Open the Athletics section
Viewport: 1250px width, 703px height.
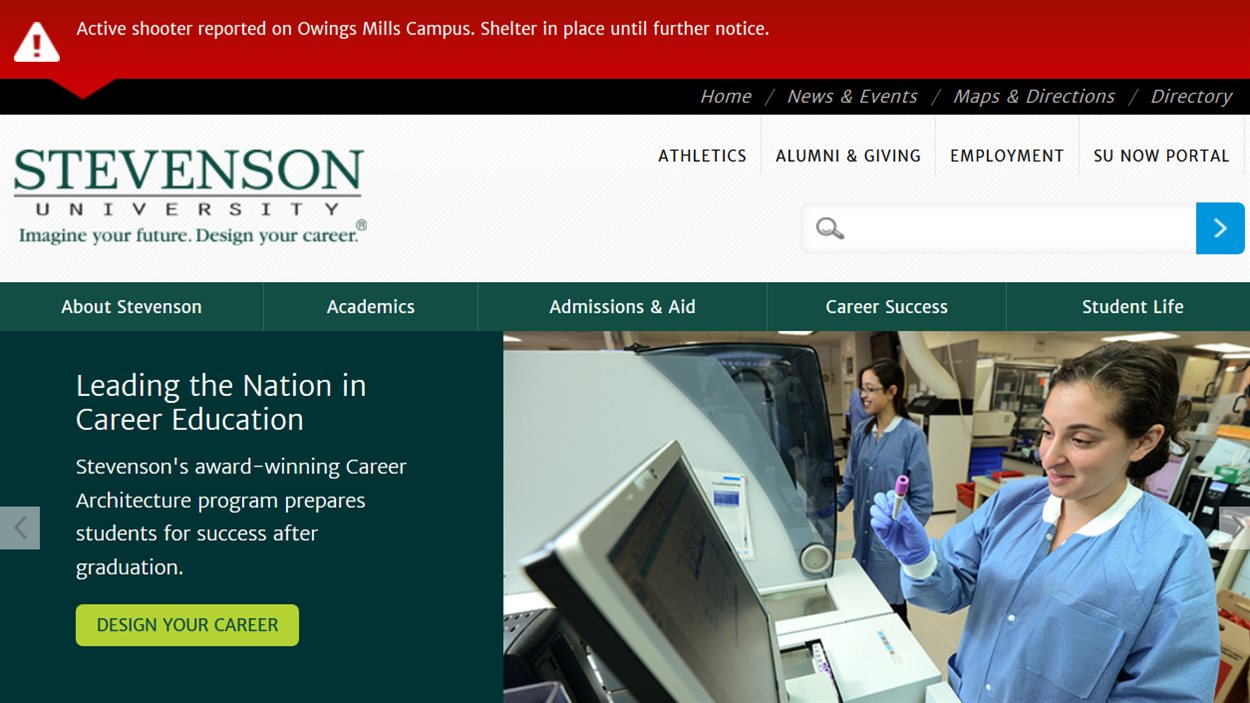coord(702,156)
